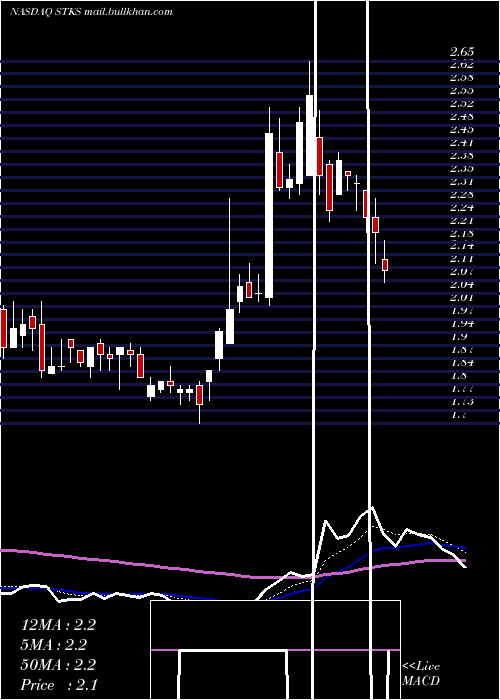Click the 1.7 price axis label
Screen dimensions: 500x700
[458, 415]
